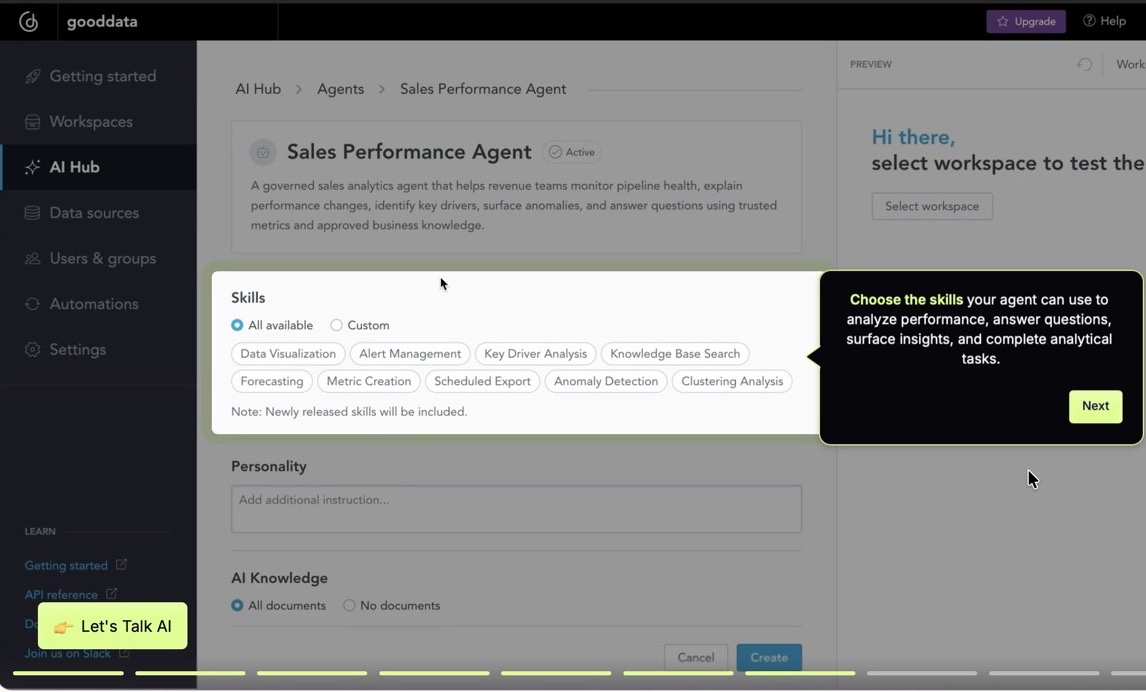Click the GoodData logo icon
Viewport: 1146px width, 692px height.
[29, 21]
